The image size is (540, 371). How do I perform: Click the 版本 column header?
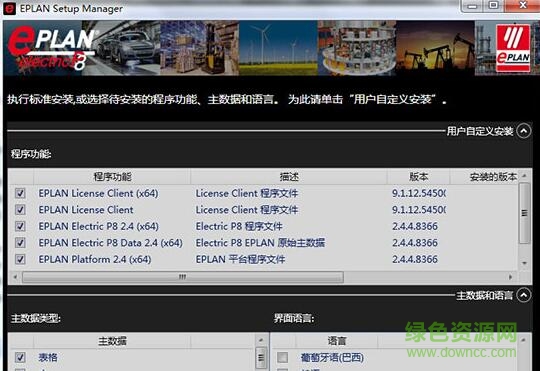[418, 177]
